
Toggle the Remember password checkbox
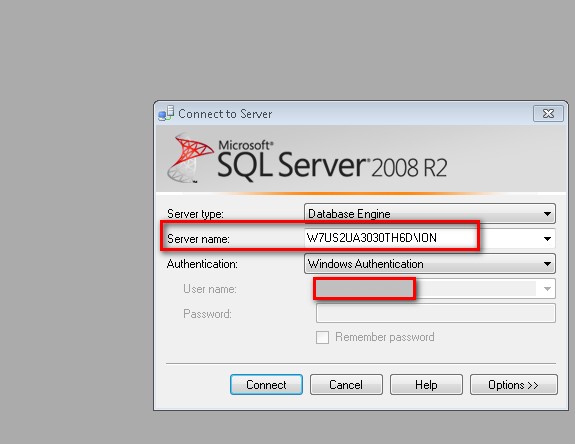pos(322,337)
